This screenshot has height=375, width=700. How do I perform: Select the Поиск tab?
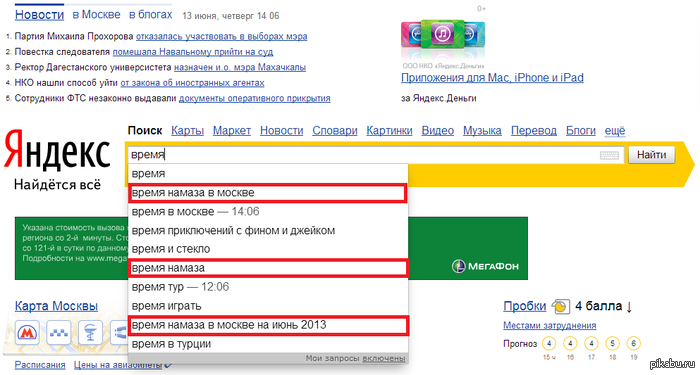[x=145, y=131]
